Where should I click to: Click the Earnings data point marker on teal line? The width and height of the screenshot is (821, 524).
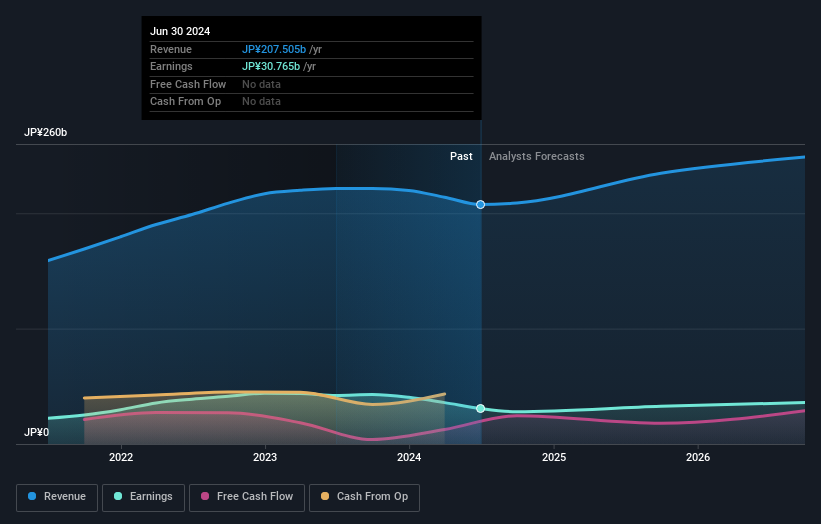pyautogui.click(x=480, y=408)
